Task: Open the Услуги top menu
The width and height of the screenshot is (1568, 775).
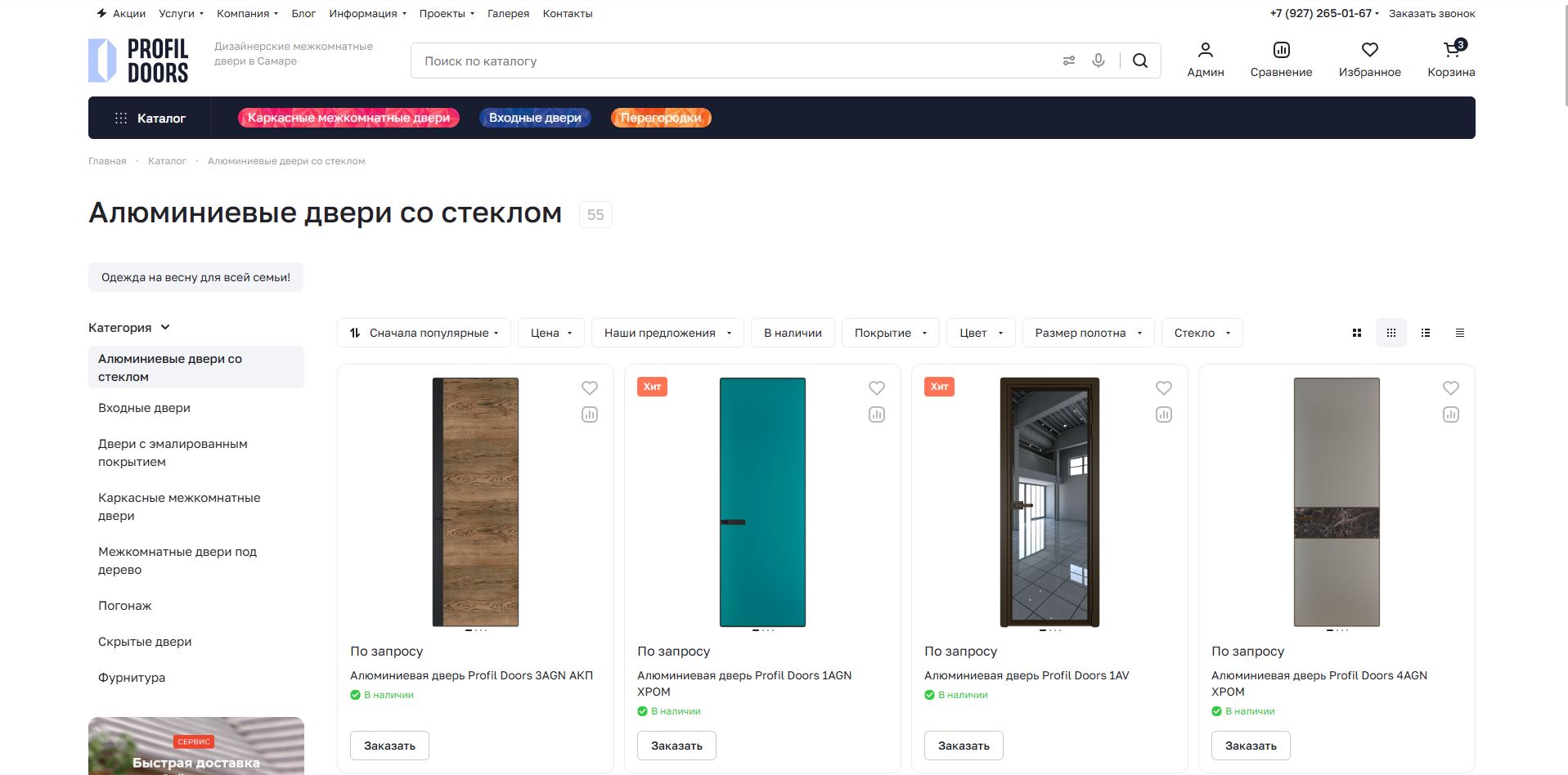Action: [x=181, y=14]
